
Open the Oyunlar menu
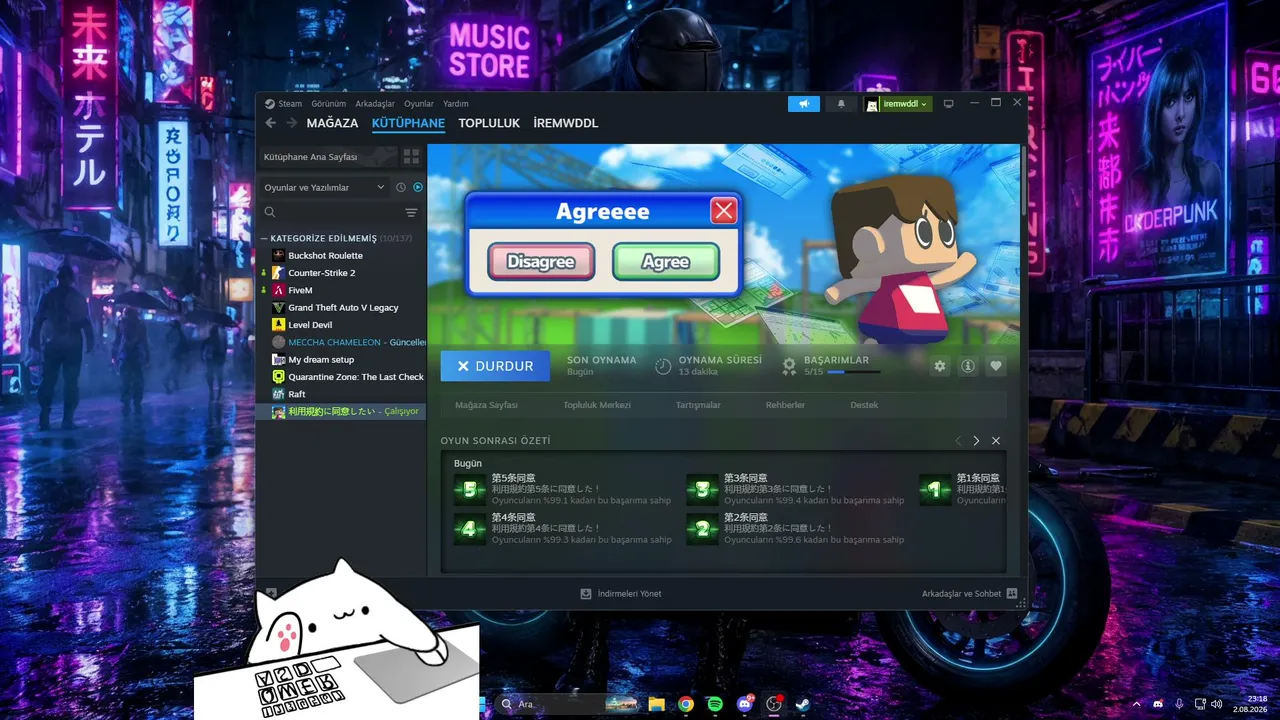click(419, 104)
